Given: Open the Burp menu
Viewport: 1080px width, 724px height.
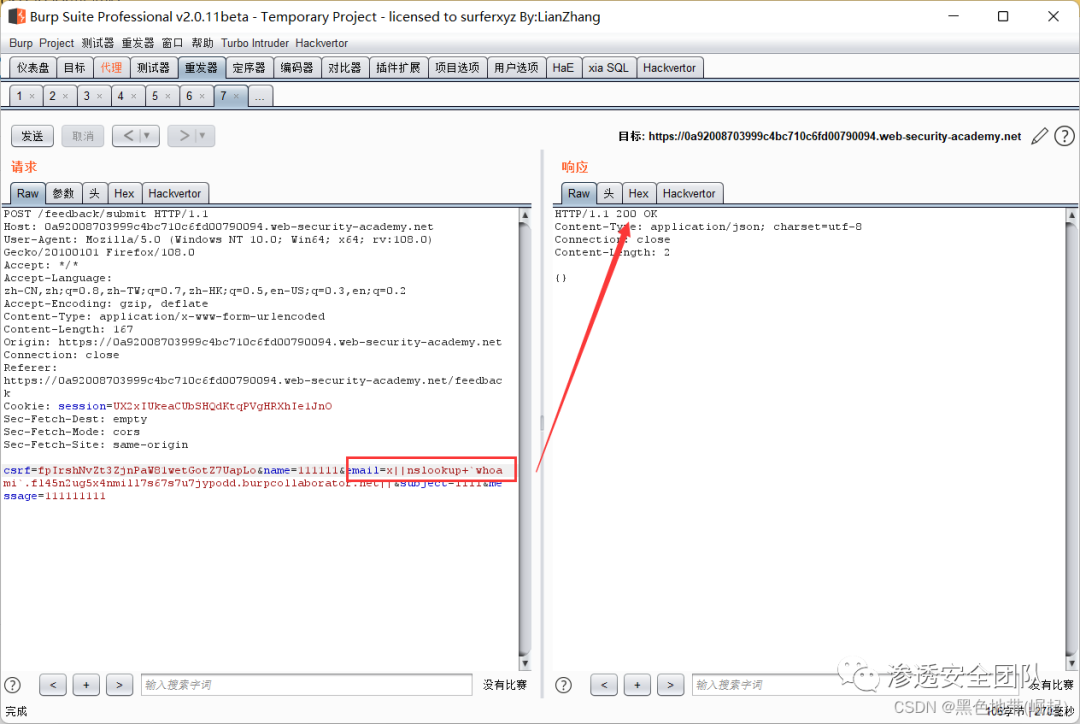Looking at the screenshot, I should tap(21, 43).
